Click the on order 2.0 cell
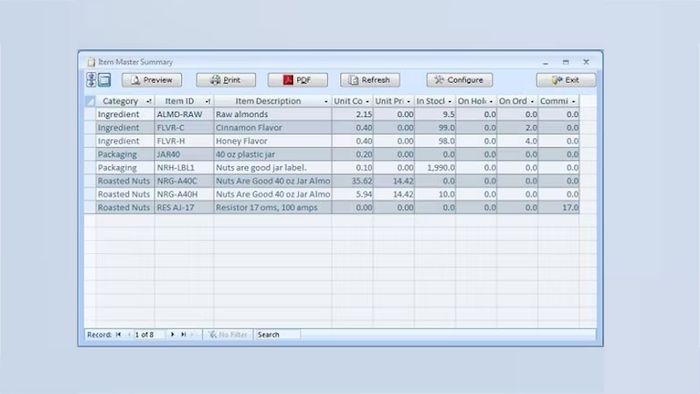The height and width of the screenshot is (394, 700). pos(517,128)
